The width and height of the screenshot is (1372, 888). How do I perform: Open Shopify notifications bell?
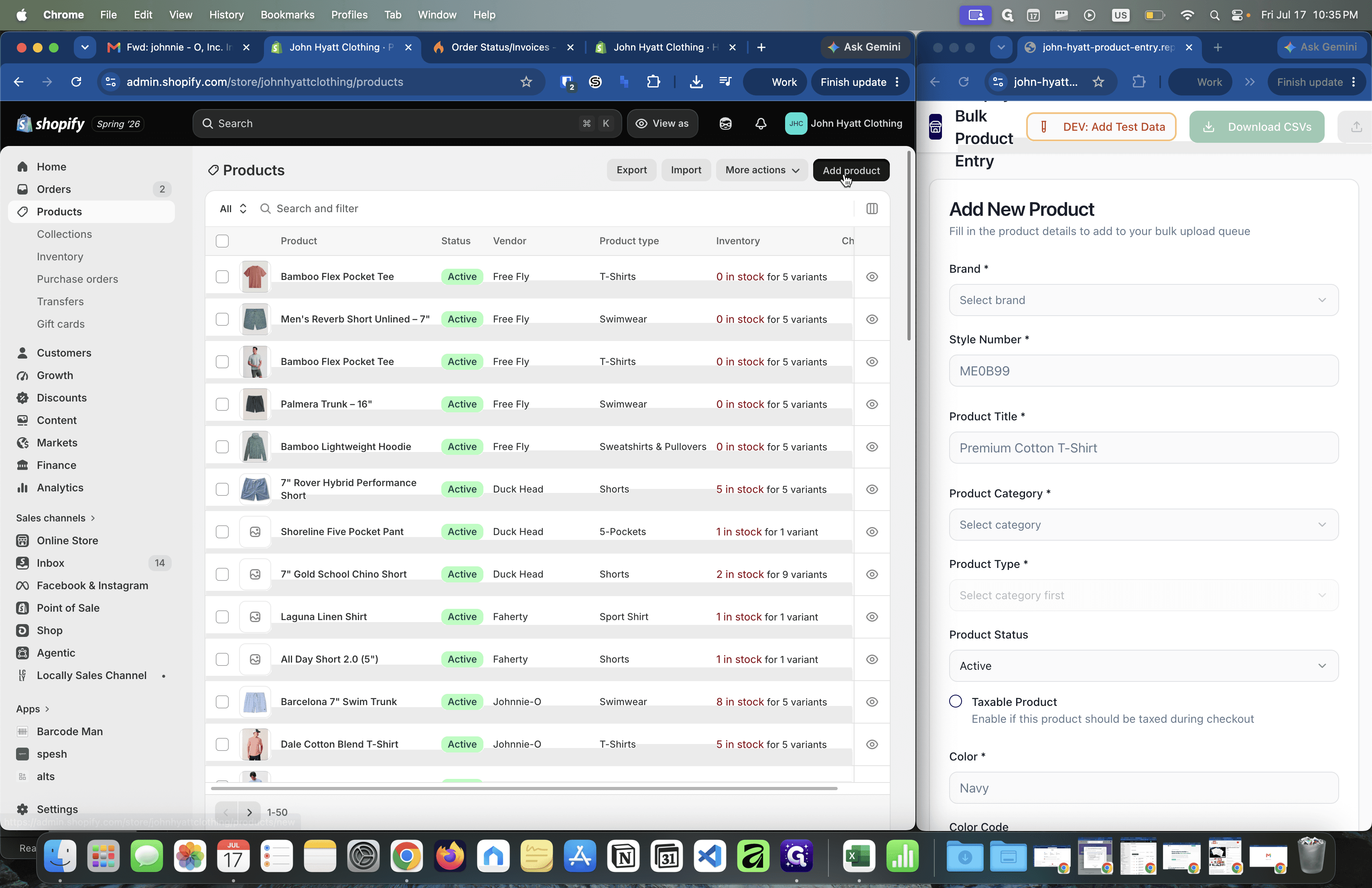coord(760,123)
